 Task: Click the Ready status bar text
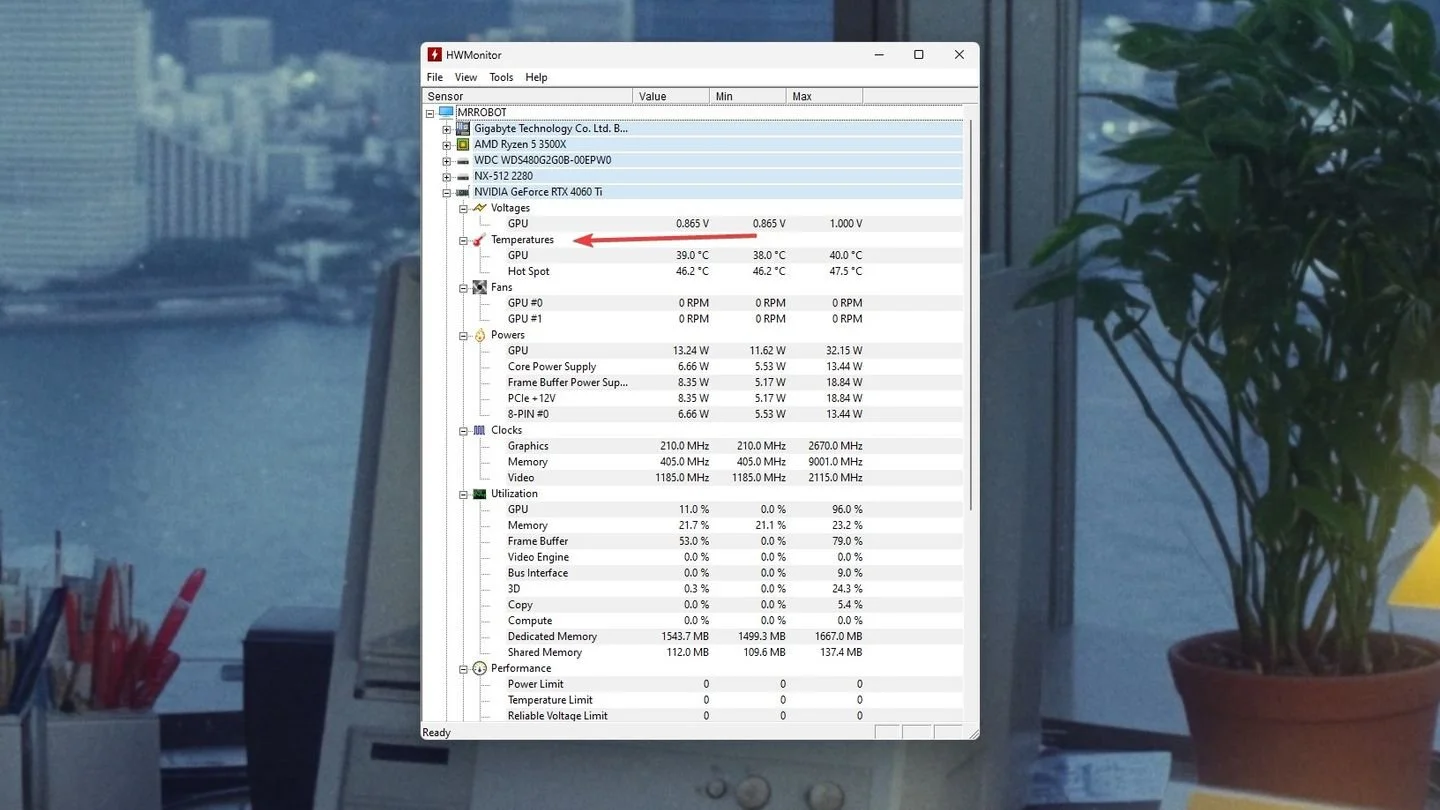(436, 733)
